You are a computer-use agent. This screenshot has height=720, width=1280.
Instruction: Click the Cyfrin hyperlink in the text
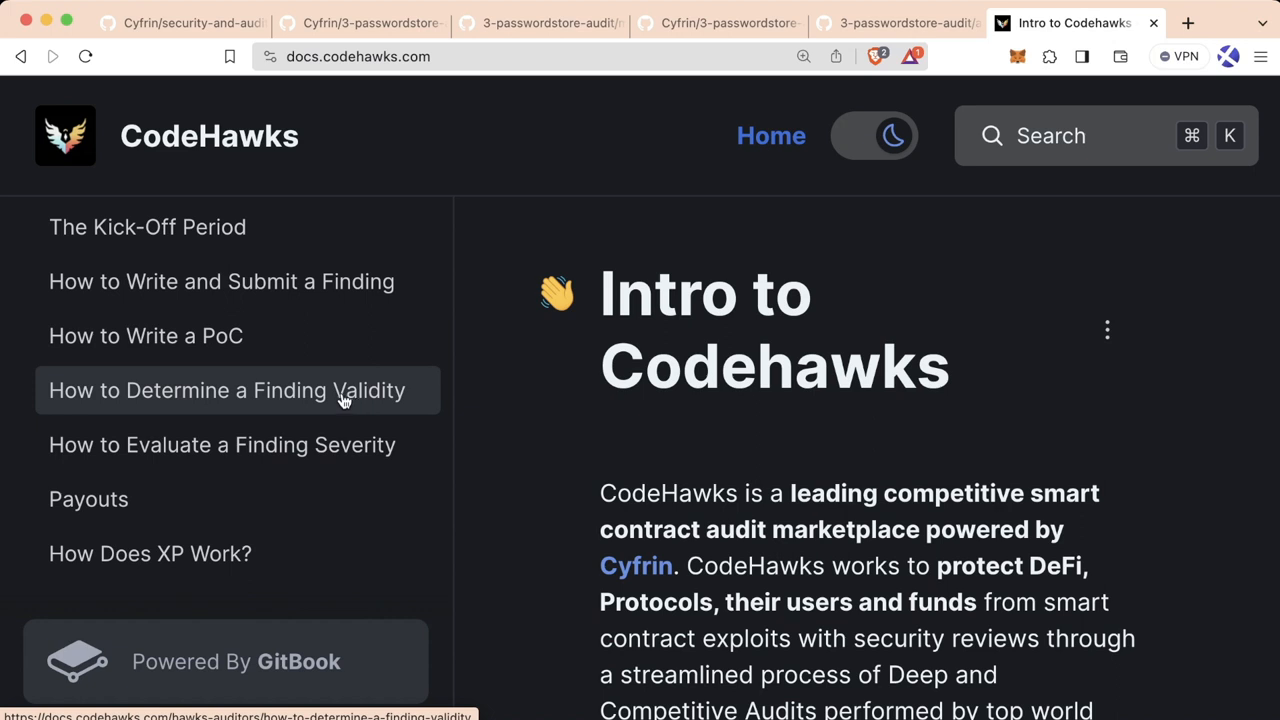636,566
